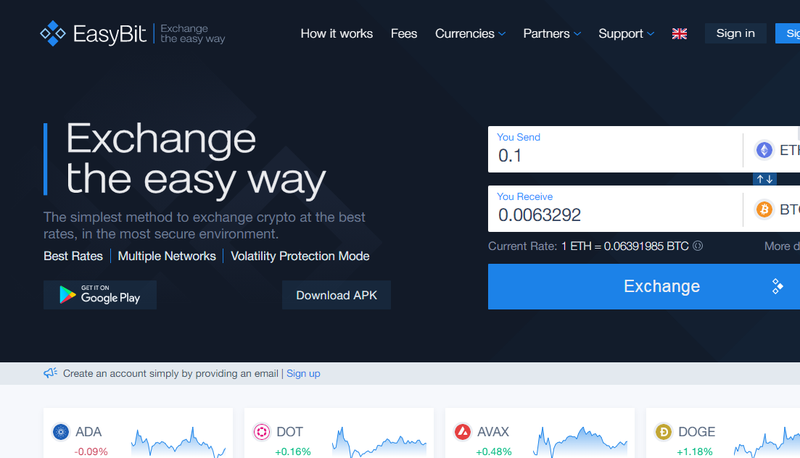
Task: Click the Best Rates text
Action: coord(73,256)
